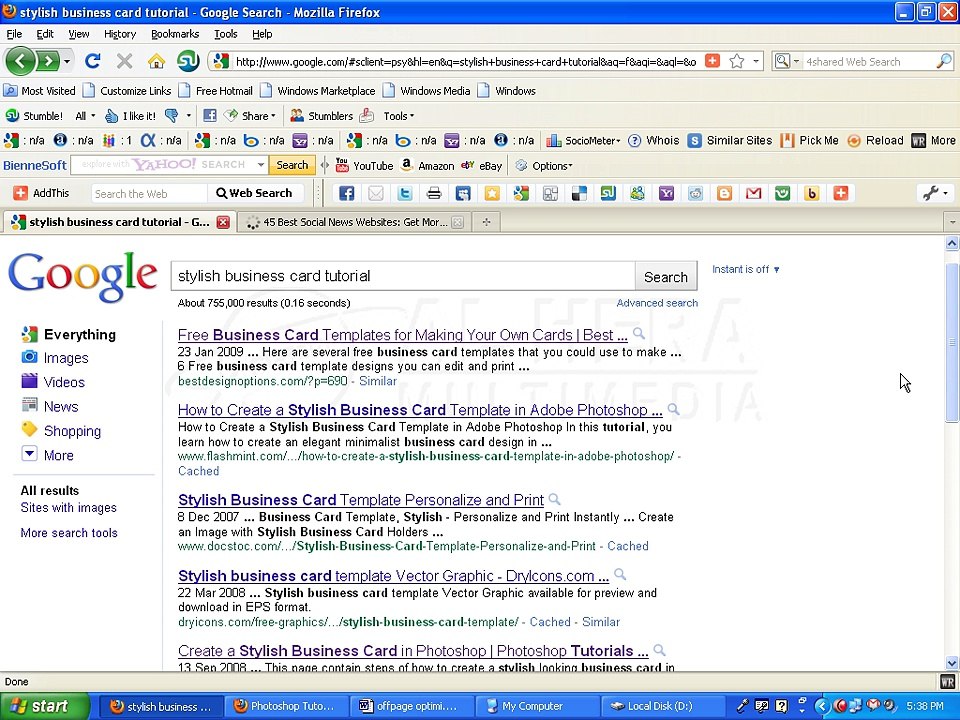Screen dimensions: 960x720
Task: Bookmark this page with the star icon
Action: [x=737, y=61]
